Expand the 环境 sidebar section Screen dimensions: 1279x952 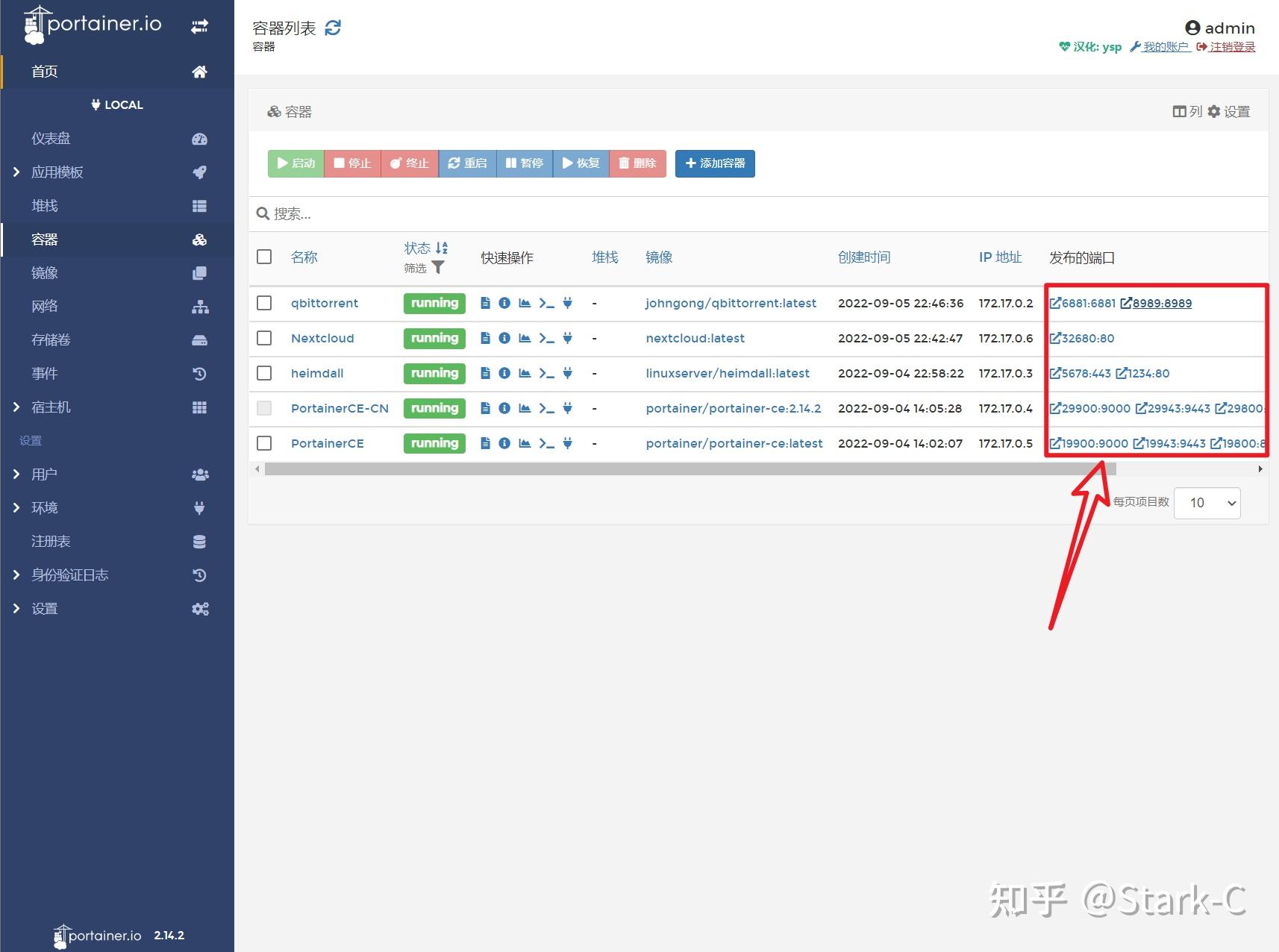coord(44,507)
